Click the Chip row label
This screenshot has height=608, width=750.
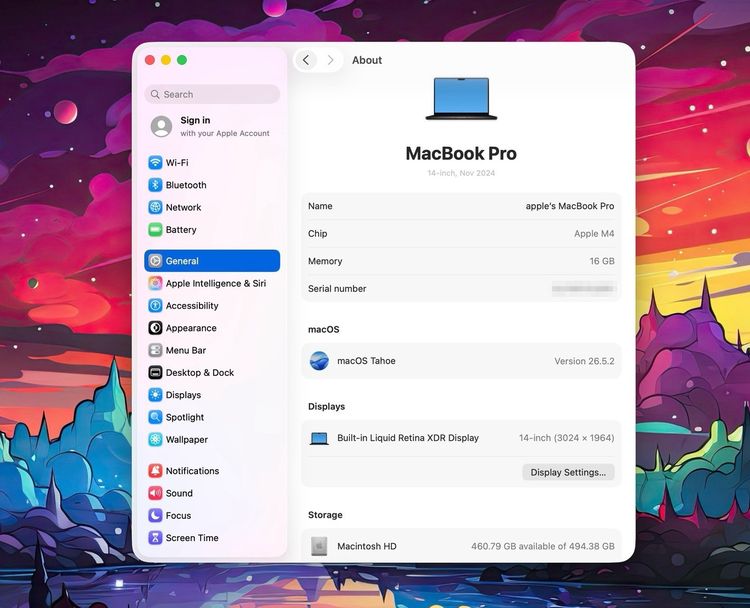(318, 234)
